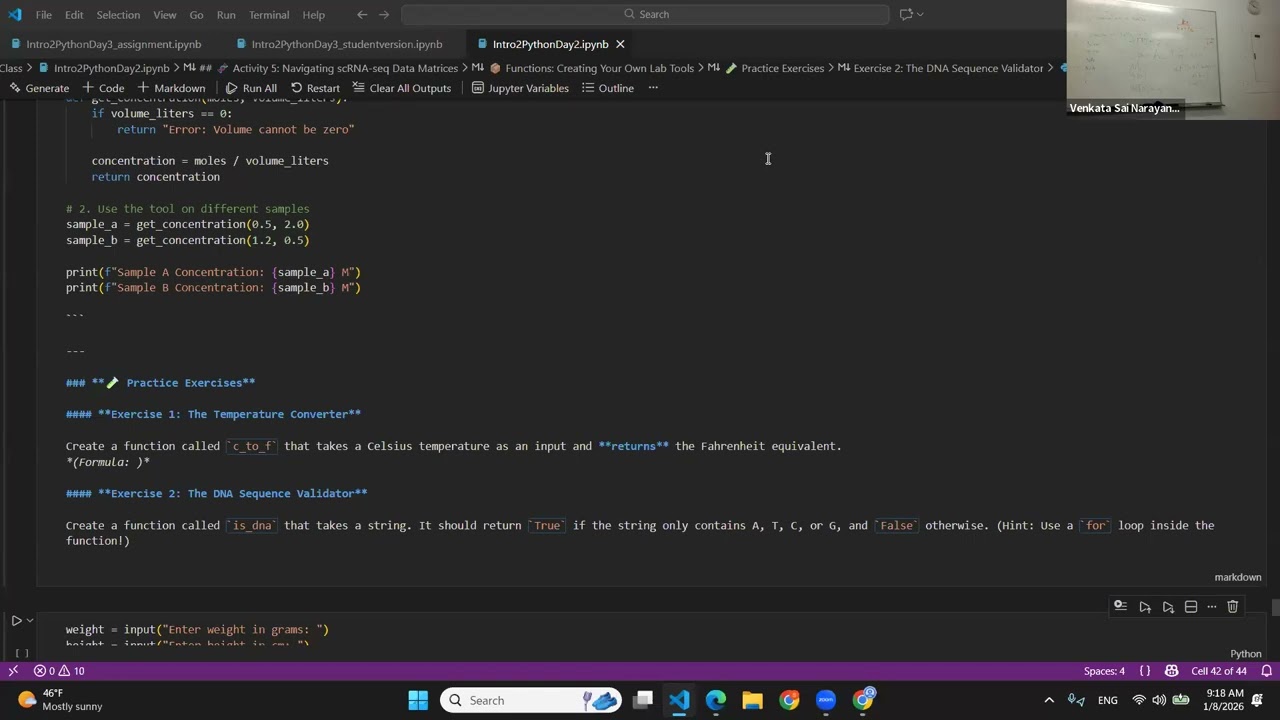Open the Run menu
1280x720 pixels.
(226, 15)
